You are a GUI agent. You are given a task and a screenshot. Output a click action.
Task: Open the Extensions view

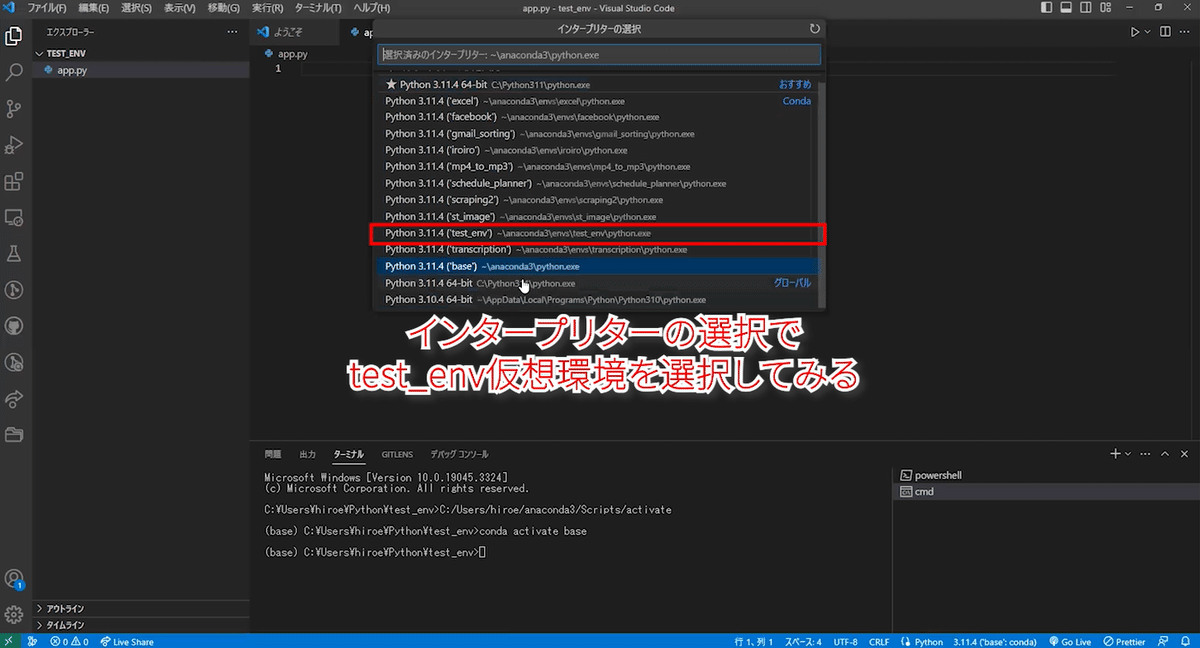(x=14, y=182)
